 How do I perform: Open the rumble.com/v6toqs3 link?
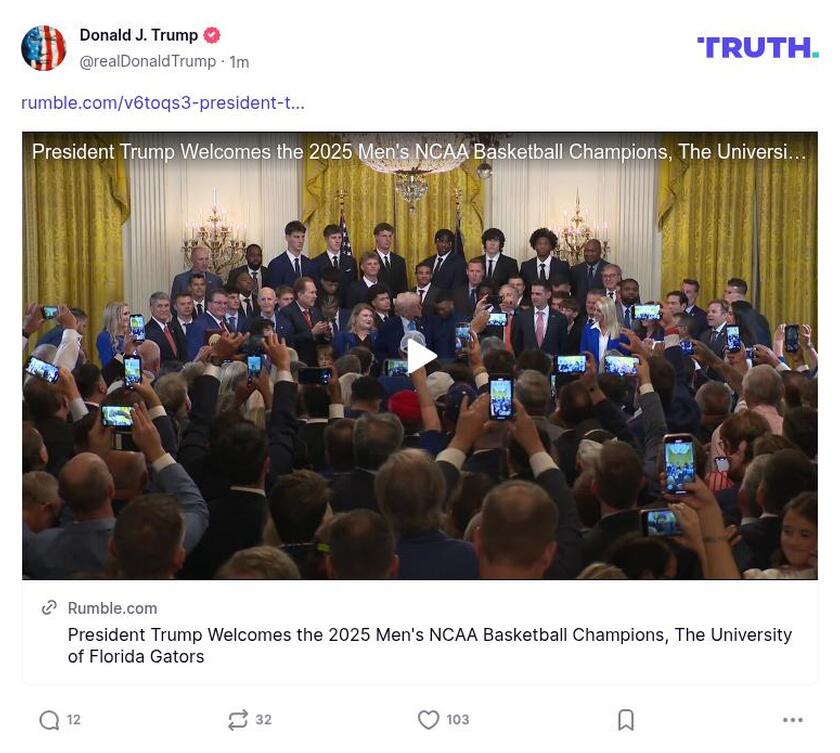[x=163, y=103]
